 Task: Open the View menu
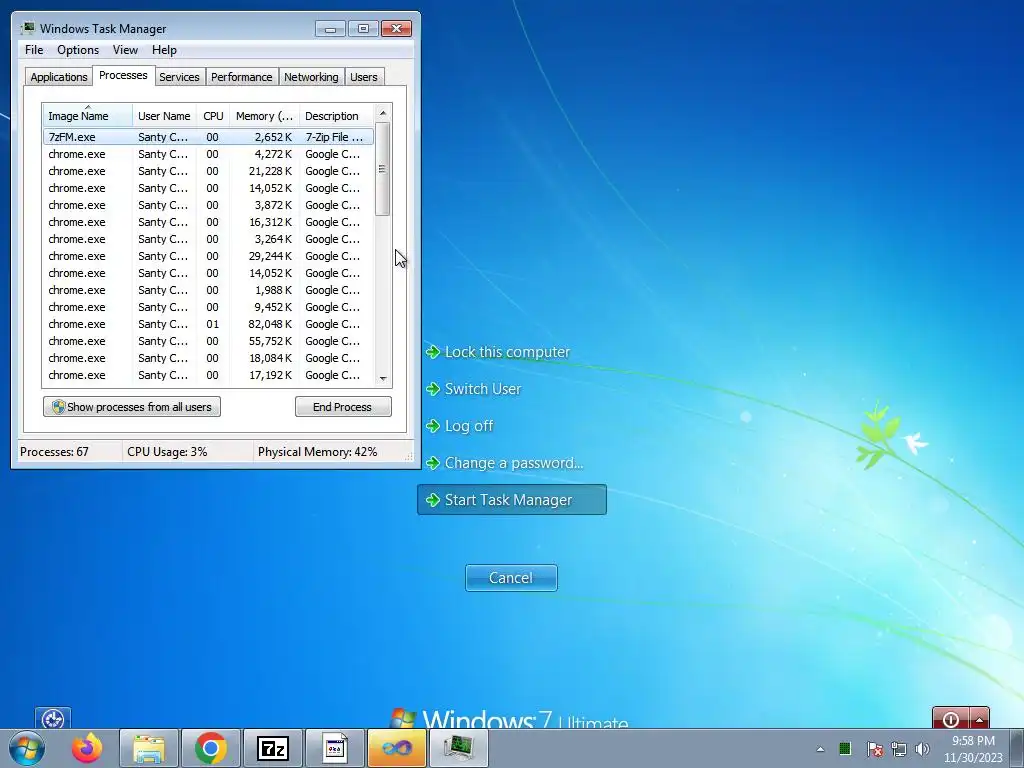click(x=125, y=50)
